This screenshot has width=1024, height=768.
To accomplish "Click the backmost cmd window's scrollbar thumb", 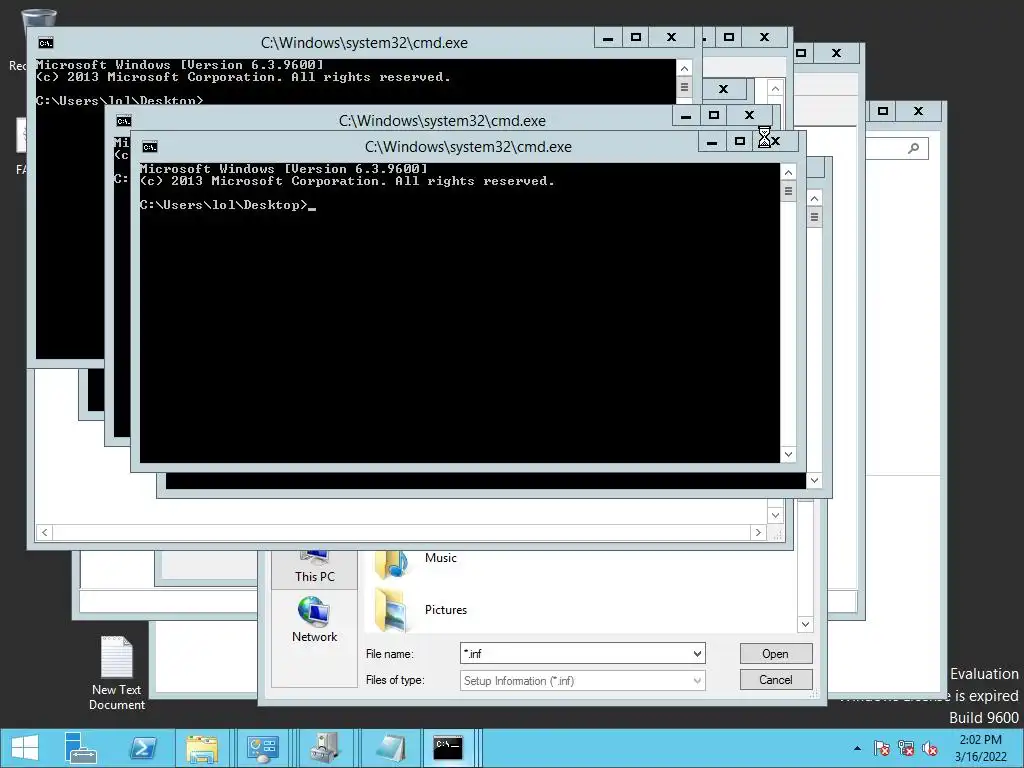I will 684,87.
